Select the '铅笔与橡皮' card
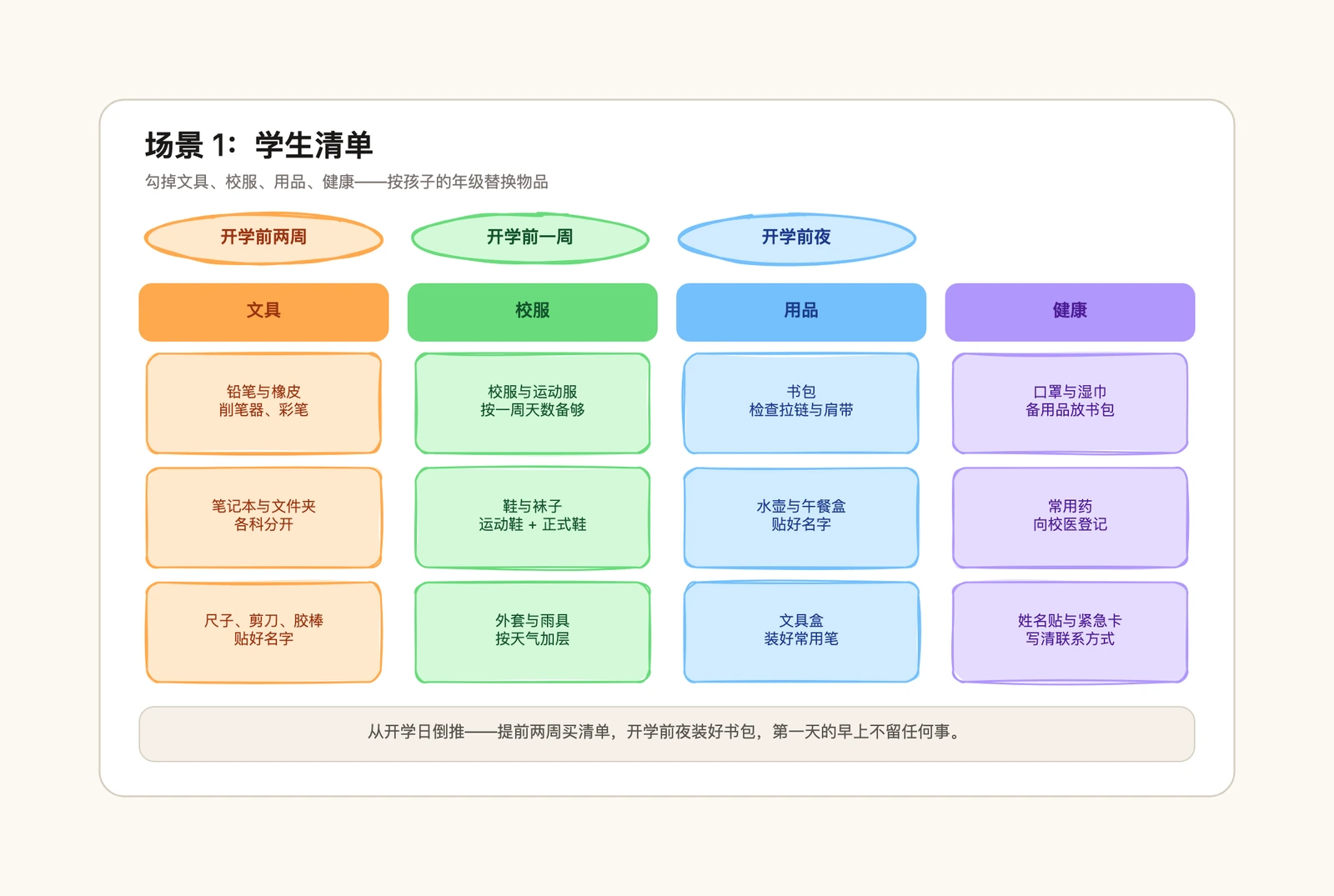This screenshot has height=896, width=1334. [x=263, y=403]
